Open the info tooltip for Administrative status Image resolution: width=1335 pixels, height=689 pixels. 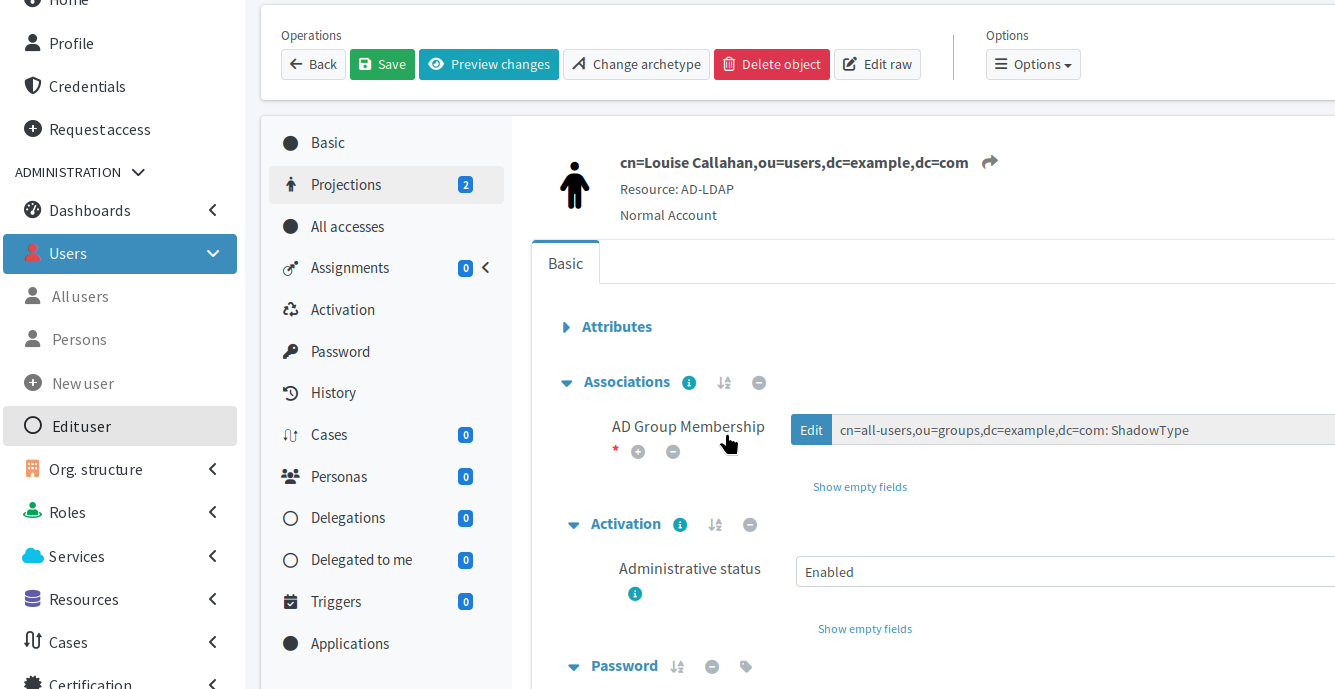tap(635, 593)
